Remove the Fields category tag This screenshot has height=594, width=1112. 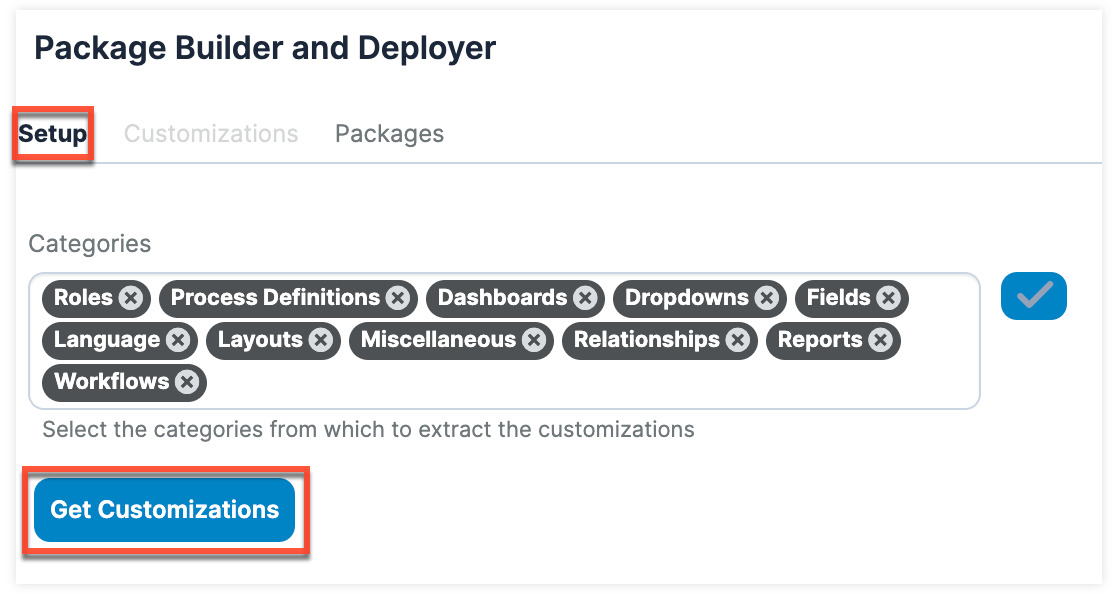click(888, 298)
